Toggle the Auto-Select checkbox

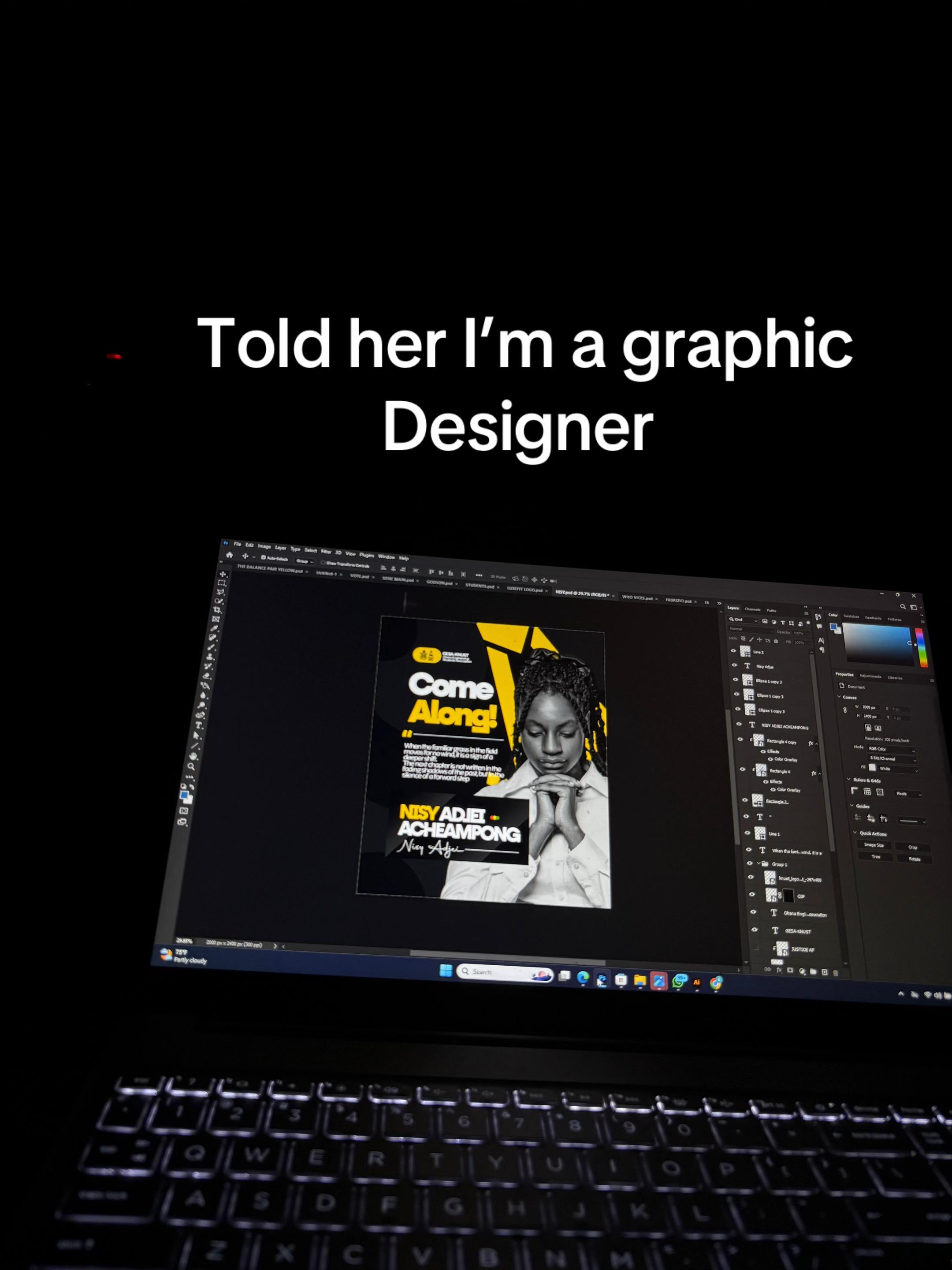[x=264, y=557]
